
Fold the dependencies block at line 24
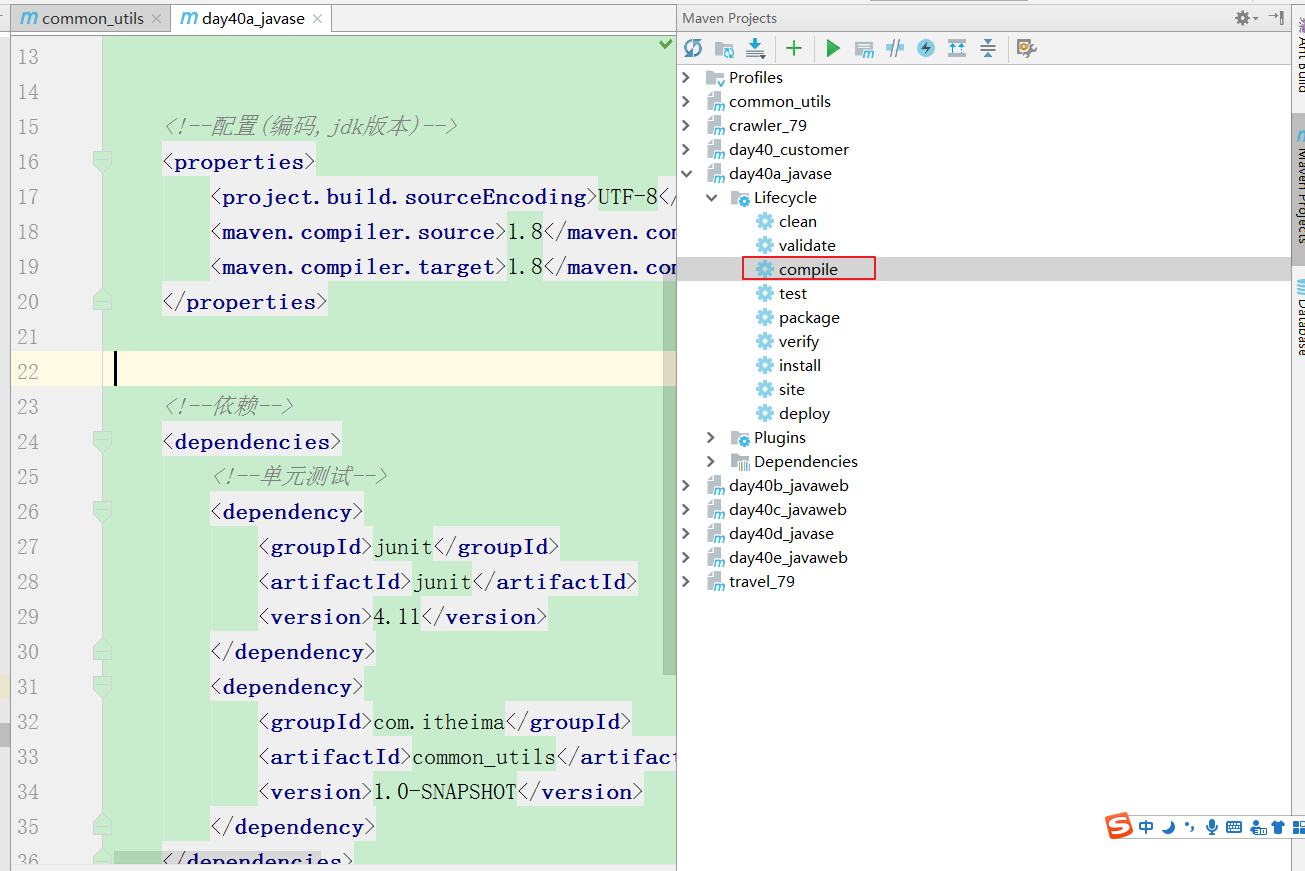click(102, 441)
